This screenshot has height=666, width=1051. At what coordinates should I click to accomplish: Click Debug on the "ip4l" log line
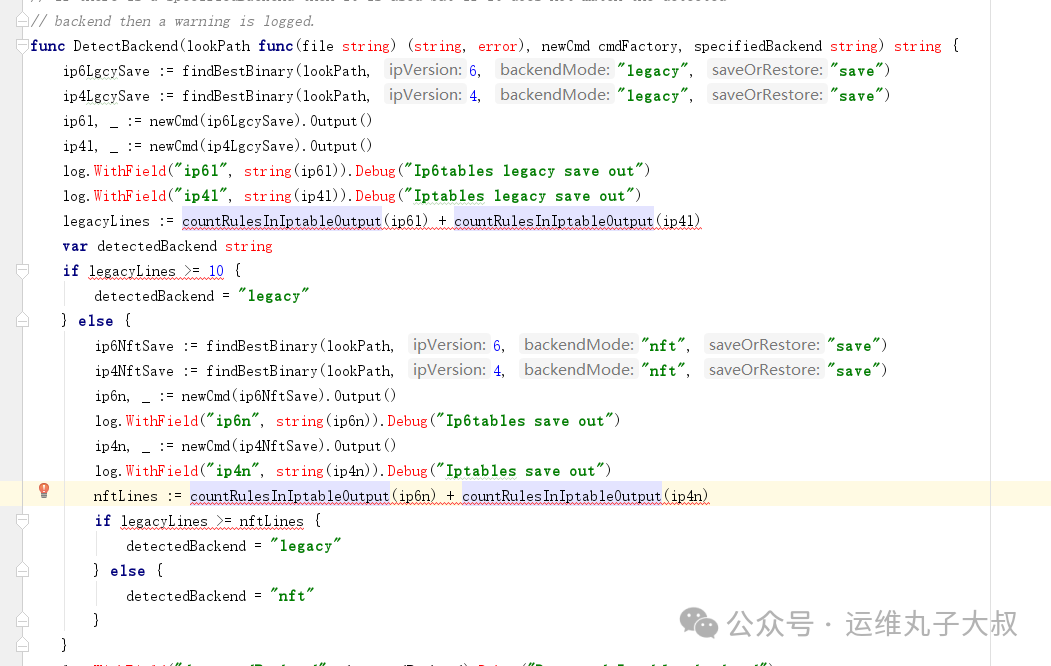tap(375, 196)
